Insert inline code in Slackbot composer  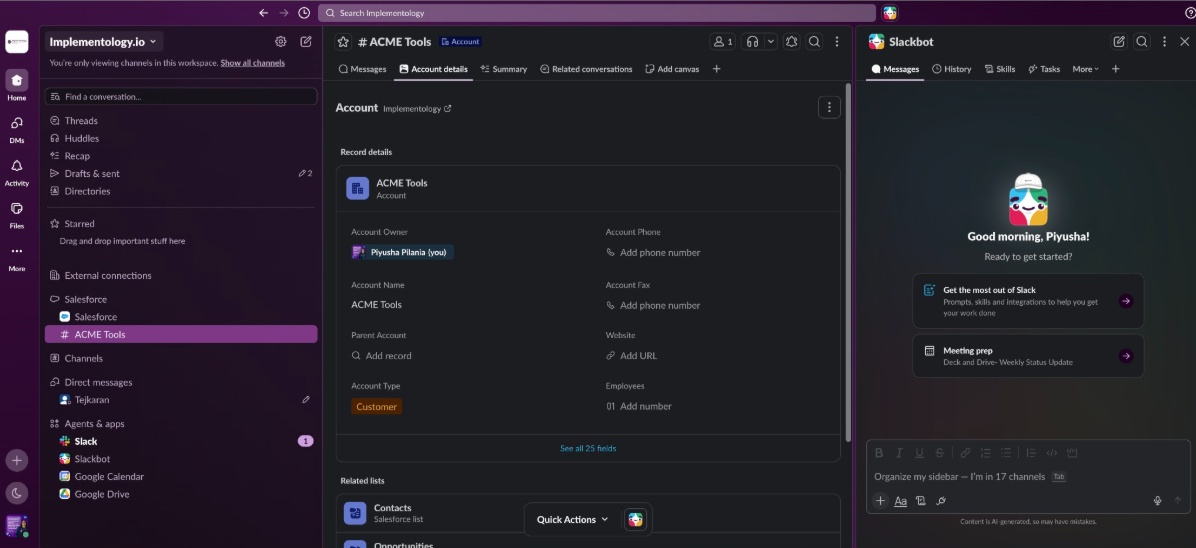1052,453
